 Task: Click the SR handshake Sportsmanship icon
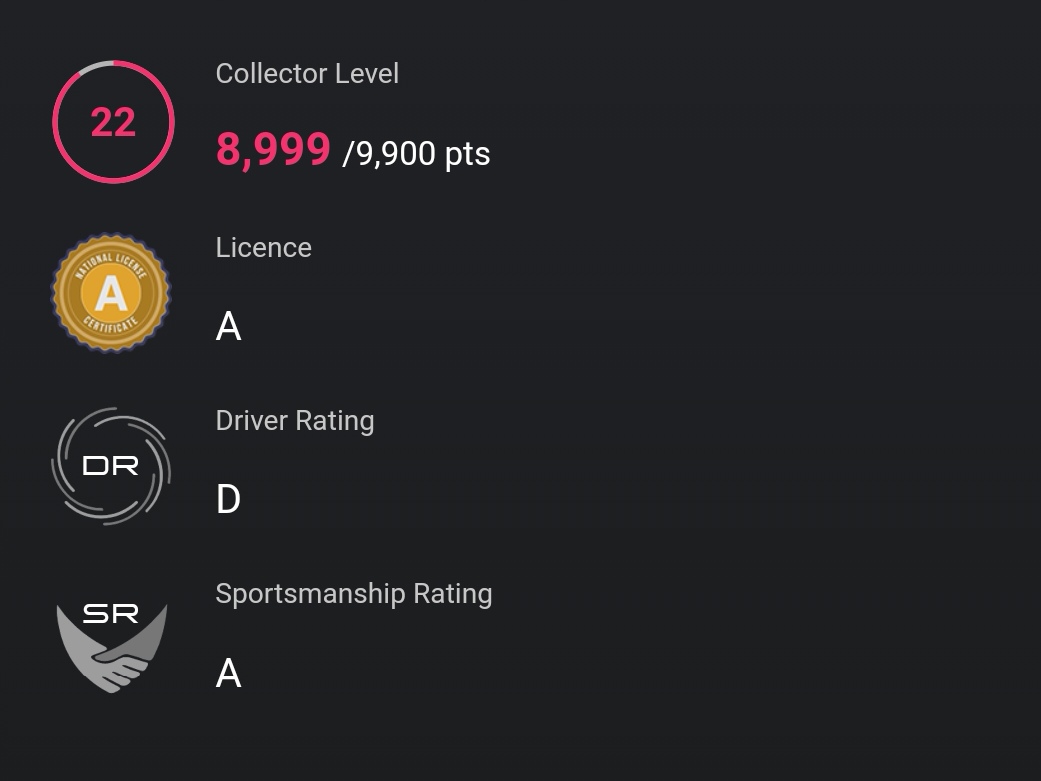[112, 647]
